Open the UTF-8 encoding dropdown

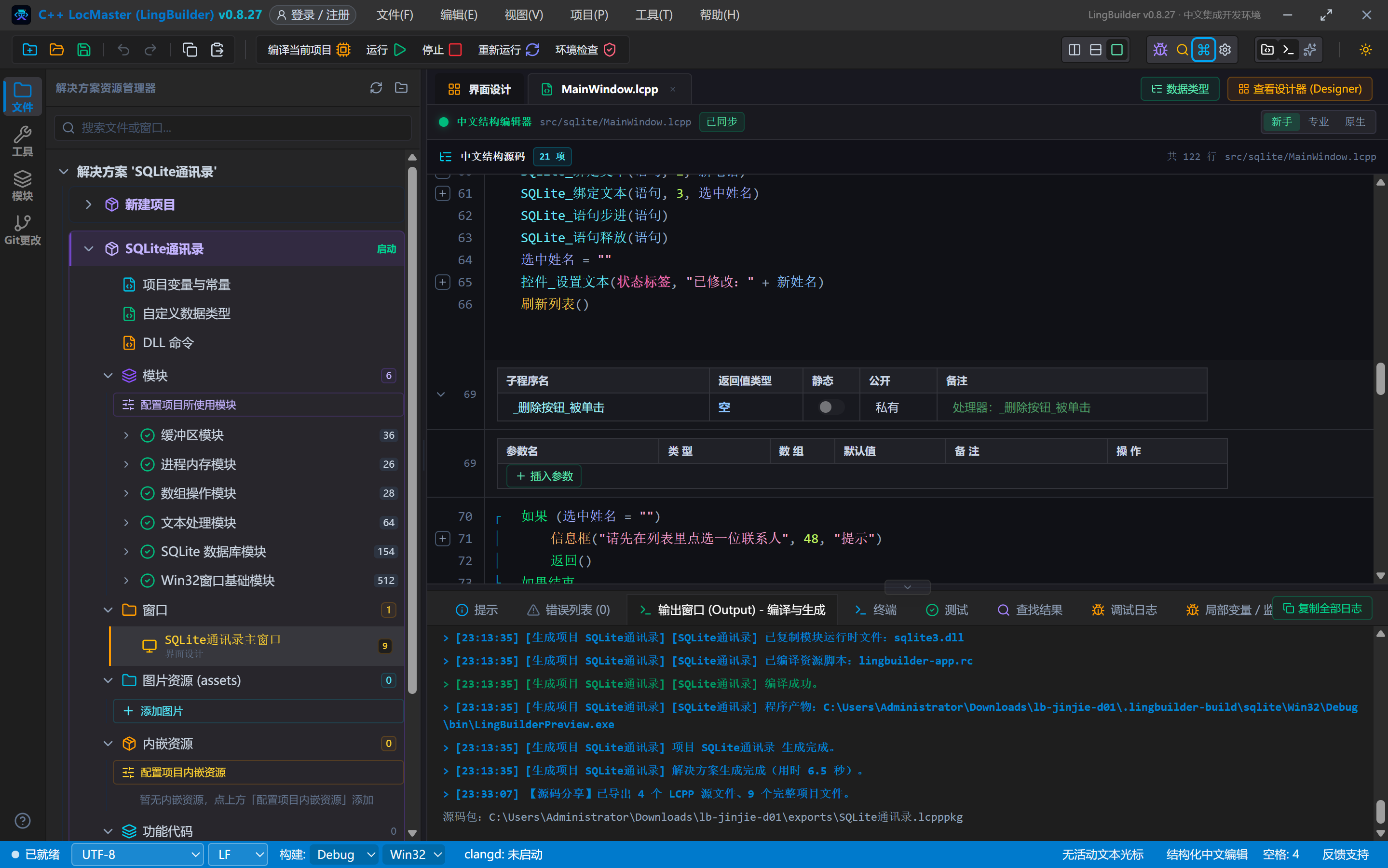click(x=138, y=855)
